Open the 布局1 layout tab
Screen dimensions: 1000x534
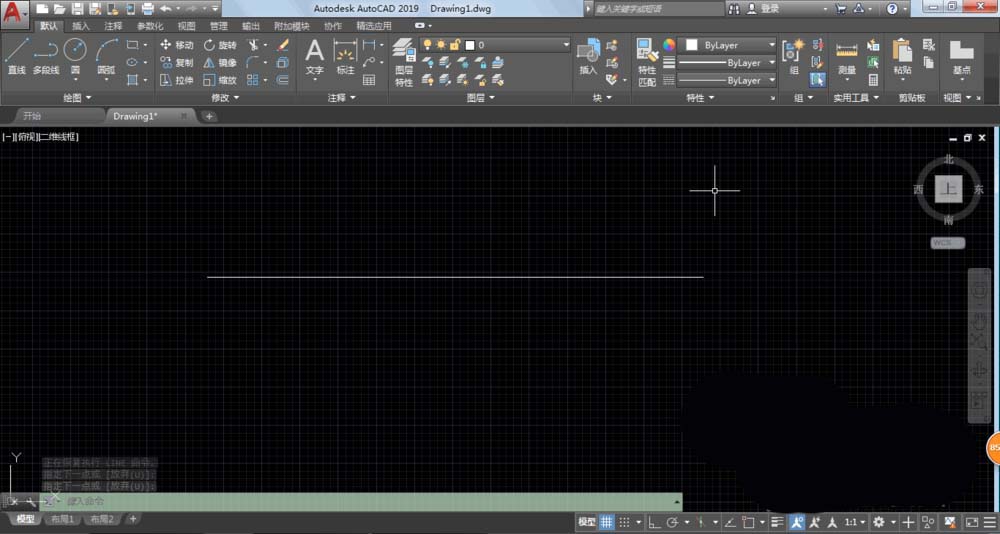coord(64,519)
